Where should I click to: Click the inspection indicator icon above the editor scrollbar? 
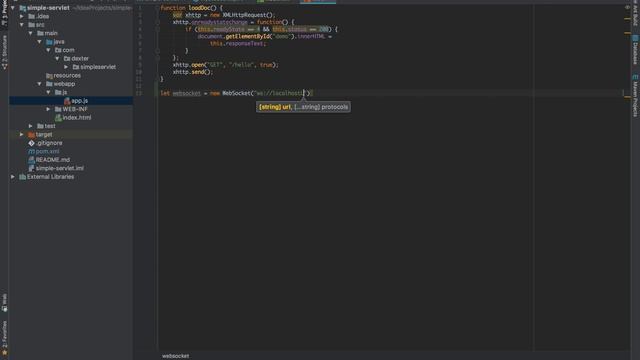(x=627, y=7)
